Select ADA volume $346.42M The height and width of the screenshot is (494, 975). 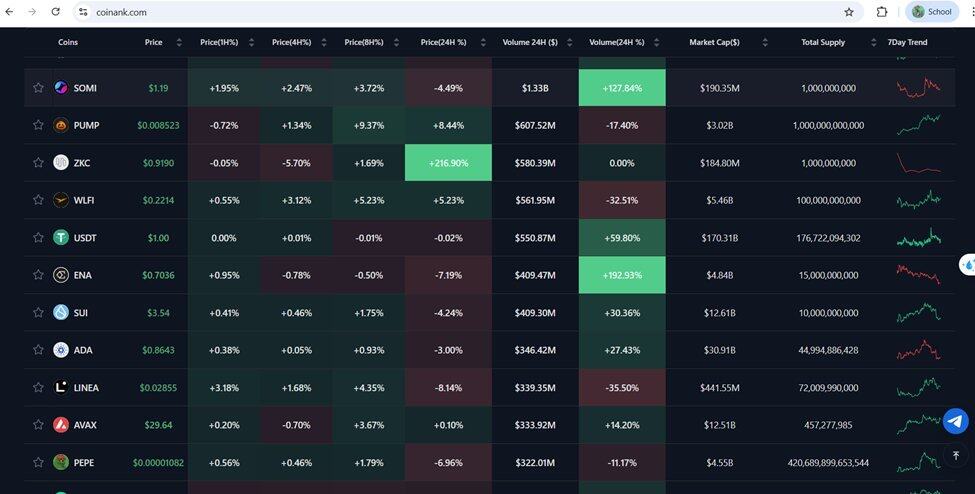[x=535, y=350]
